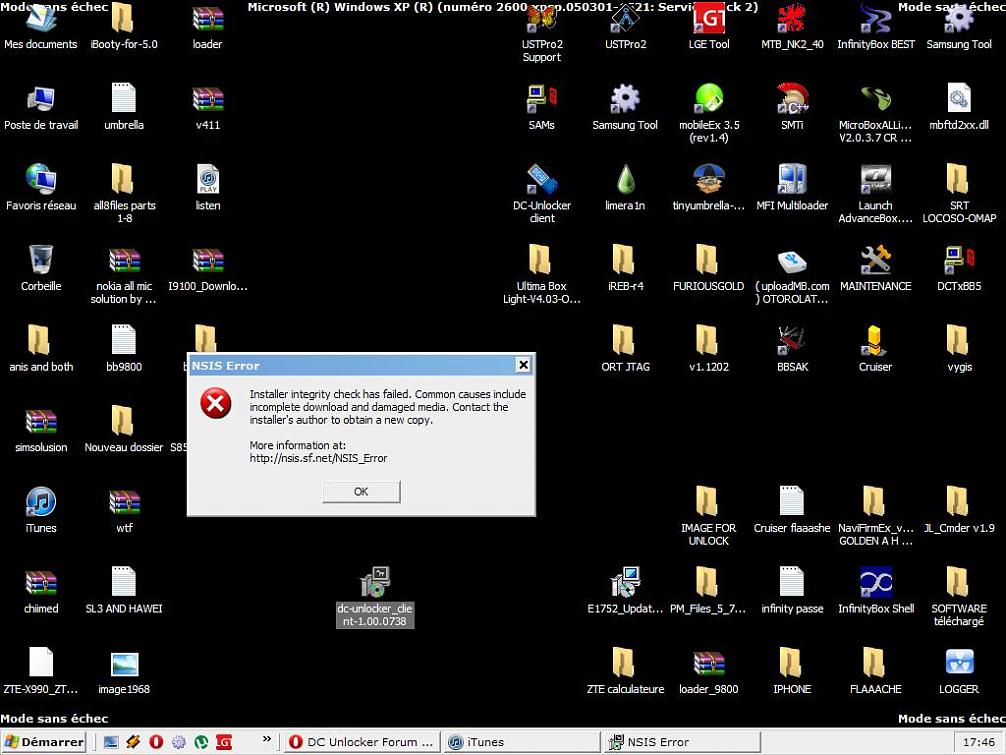Close the NSIS Error dialog
The width and height of the screenshot is (1006, 755).
click(522, 365)
